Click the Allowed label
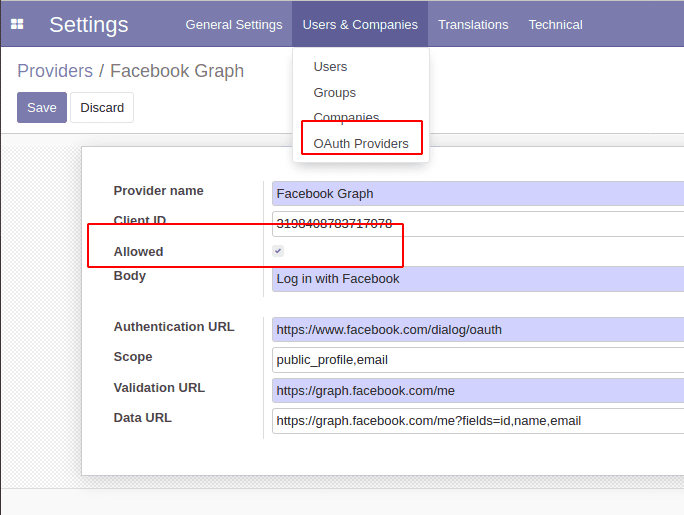Viewport: 684px width, 515px height. (138, 252)
